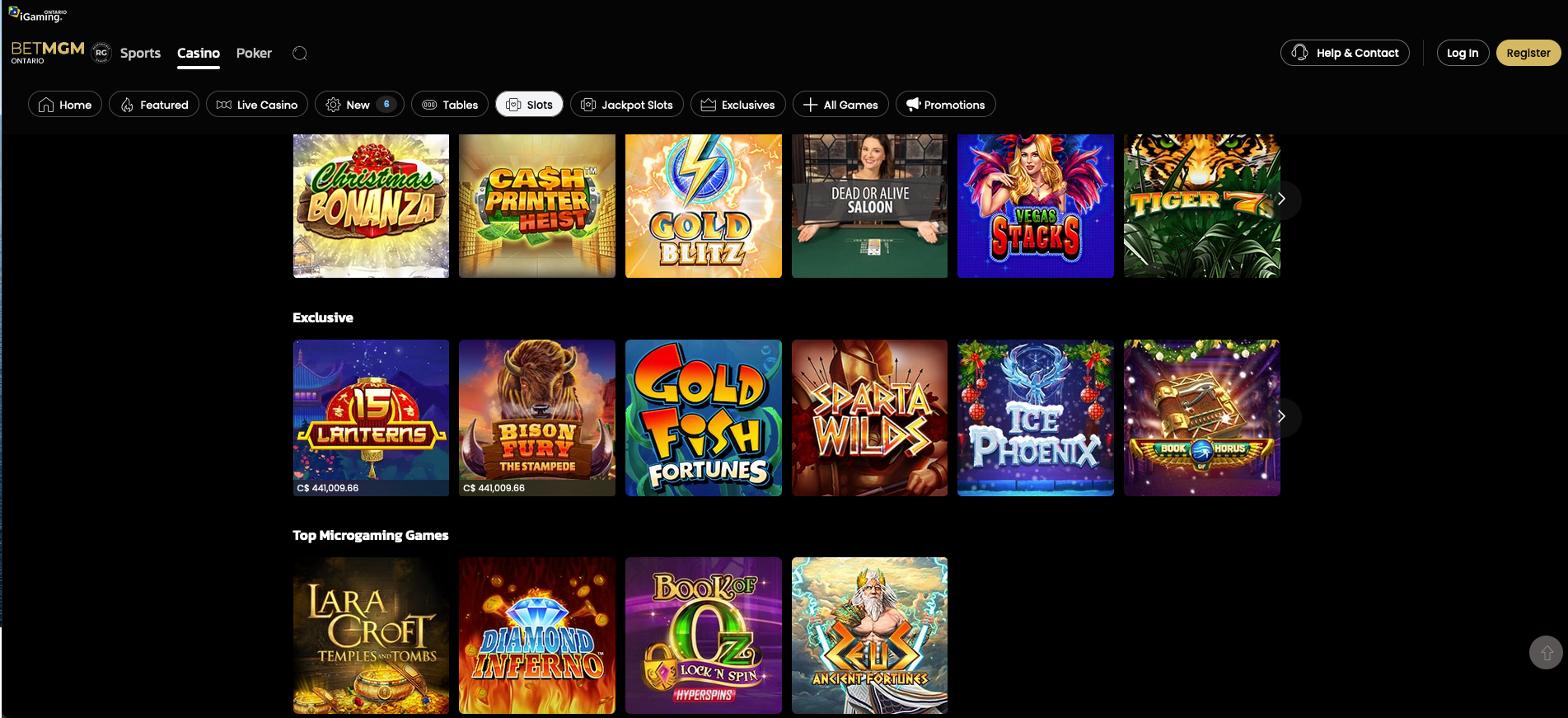Click the back-to-top arrow button
This screenshot has height=718, width=1568.
click(1546, 652)
